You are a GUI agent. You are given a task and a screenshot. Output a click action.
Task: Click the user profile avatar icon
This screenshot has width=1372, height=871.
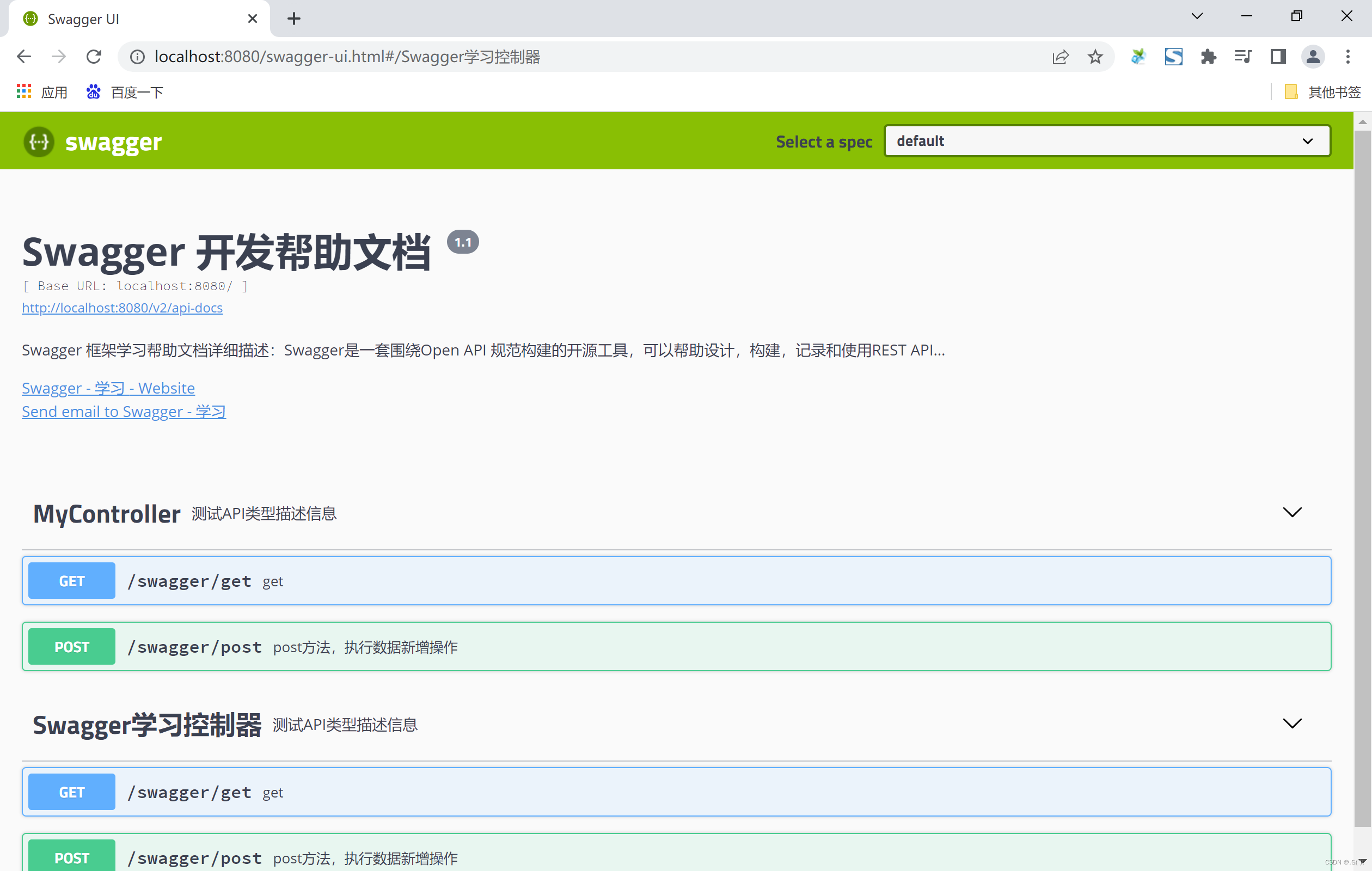point(1312,57)
